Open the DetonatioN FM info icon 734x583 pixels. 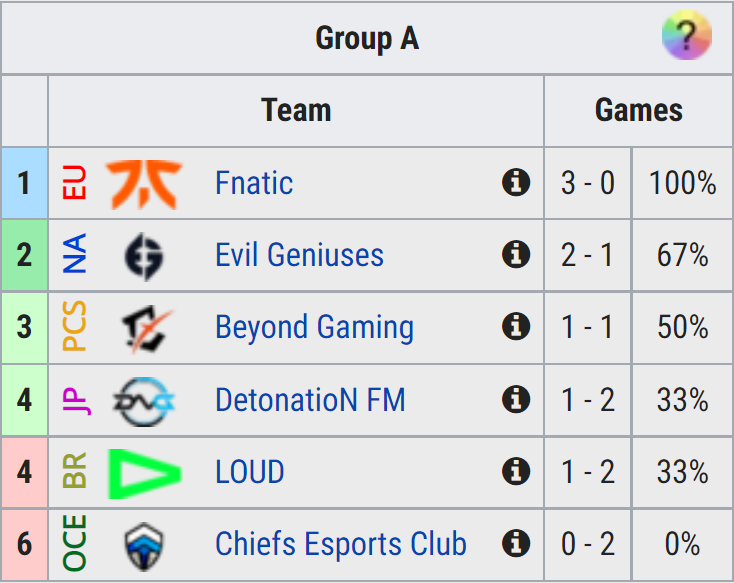click(516, 399)
